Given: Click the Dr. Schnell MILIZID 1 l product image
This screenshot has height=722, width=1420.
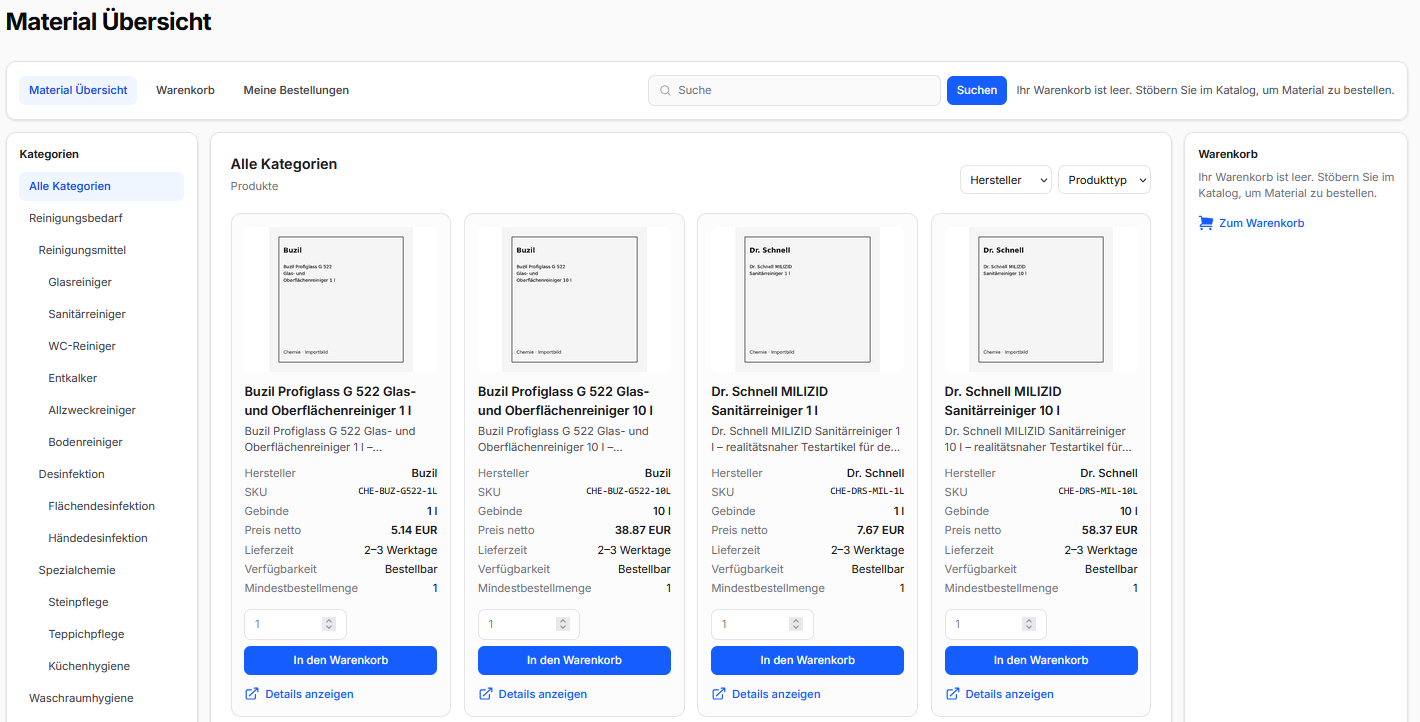Looking at the screenshot, I should [807, 299].
